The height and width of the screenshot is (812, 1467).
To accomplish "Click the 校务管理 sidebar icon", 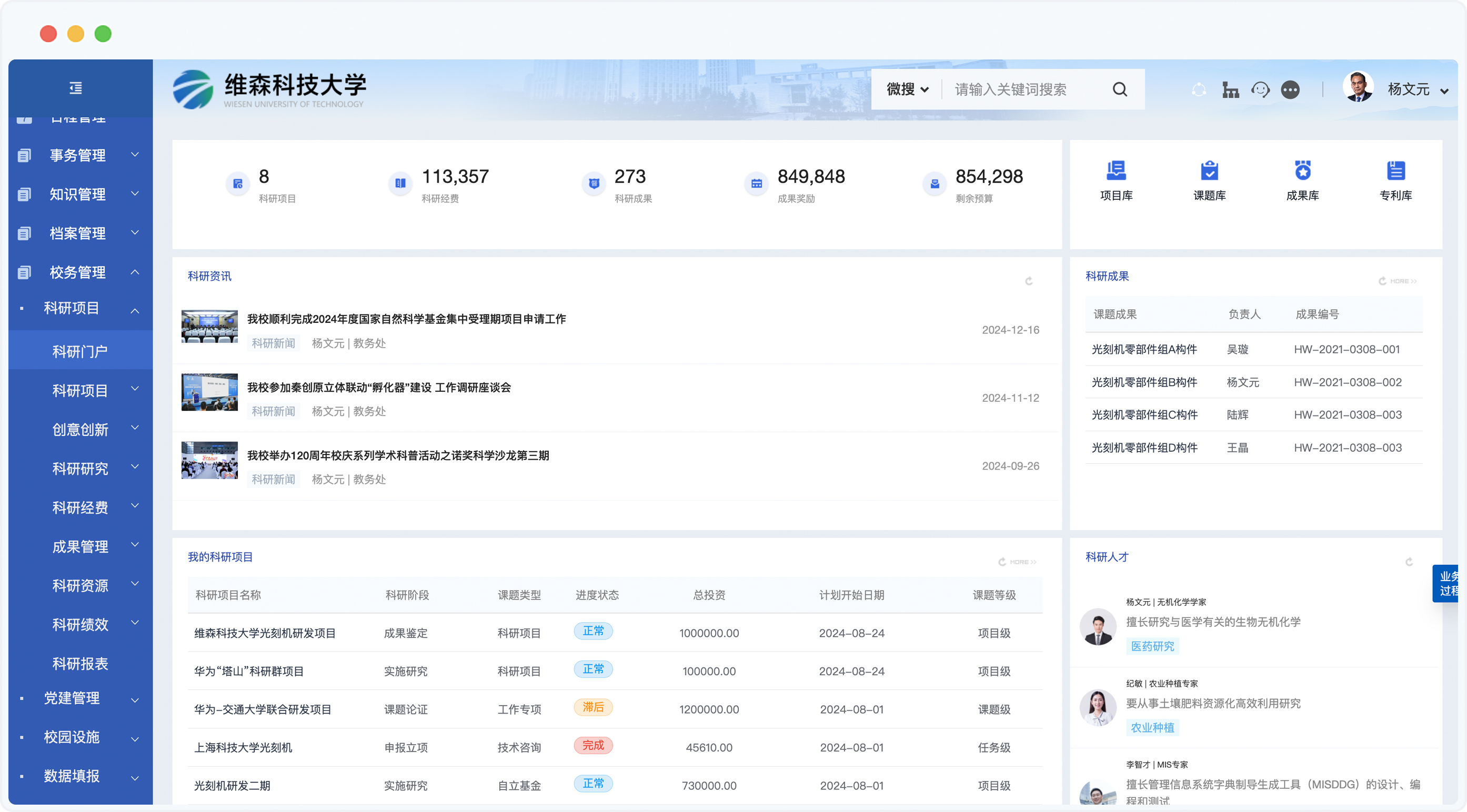I will pos(25,272).
